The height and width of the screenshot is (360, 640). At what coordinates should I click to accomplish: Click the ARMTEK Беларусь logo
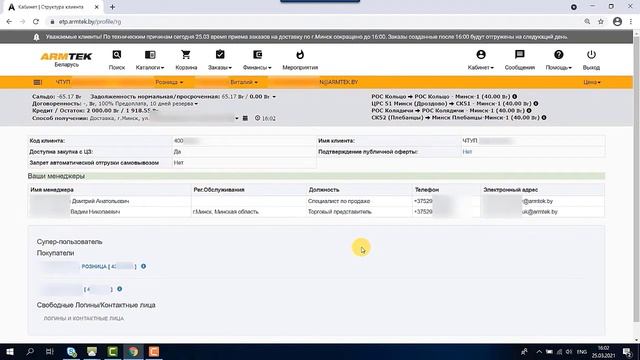pyautogui.click(x=66, y=59)
